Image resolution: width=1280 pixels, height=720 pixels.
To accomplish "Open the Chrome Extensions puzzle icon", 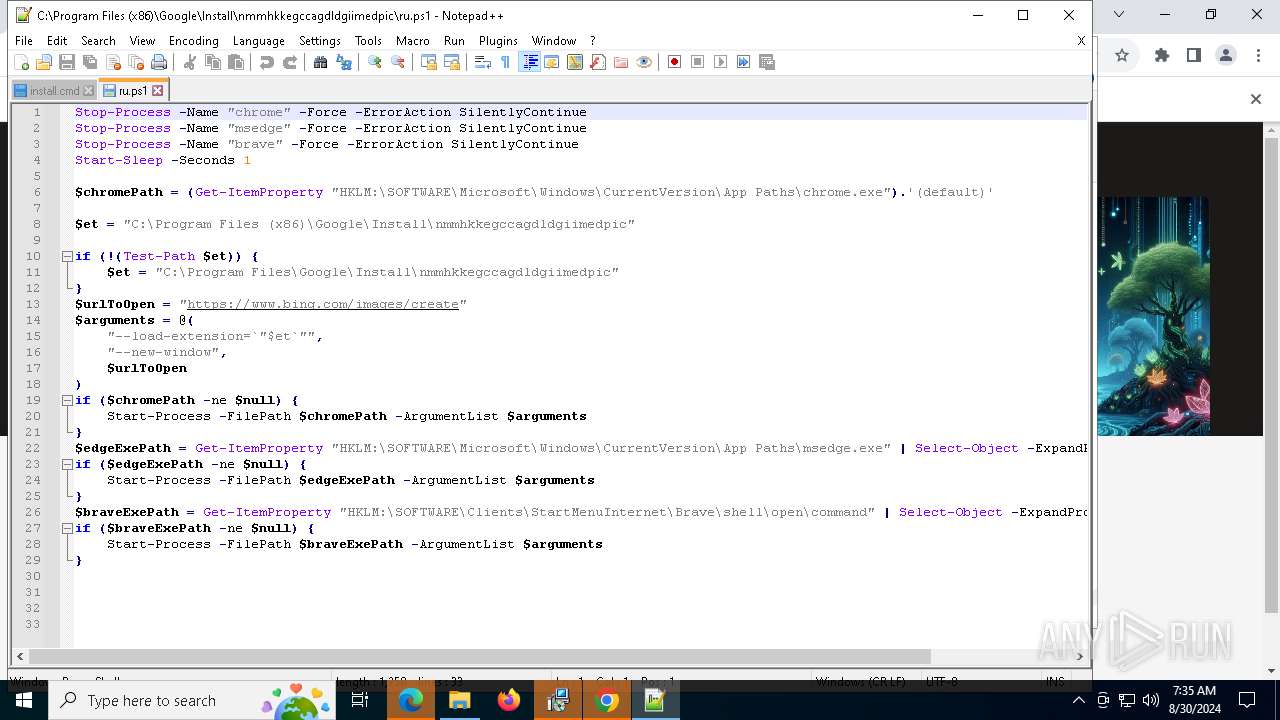I will pyautogui.click(x=1162, y=55).
